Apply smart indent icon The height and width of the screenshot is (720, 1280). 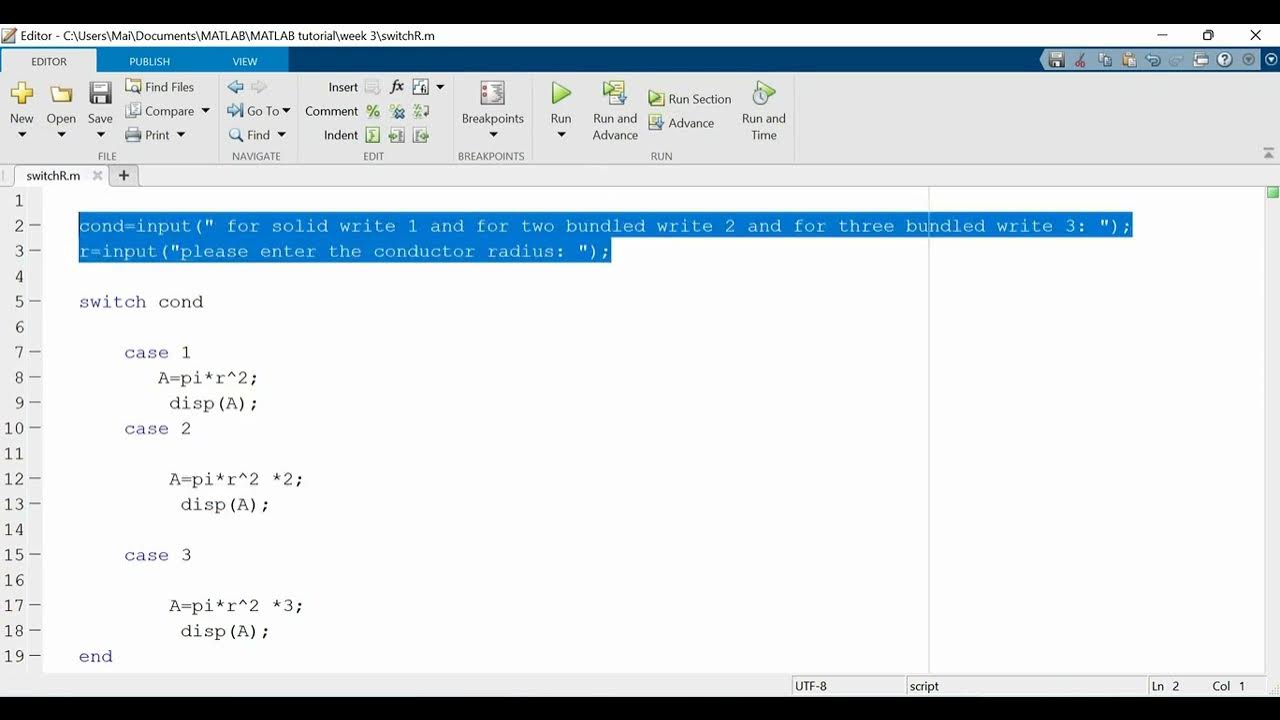[x=373, y=135]
